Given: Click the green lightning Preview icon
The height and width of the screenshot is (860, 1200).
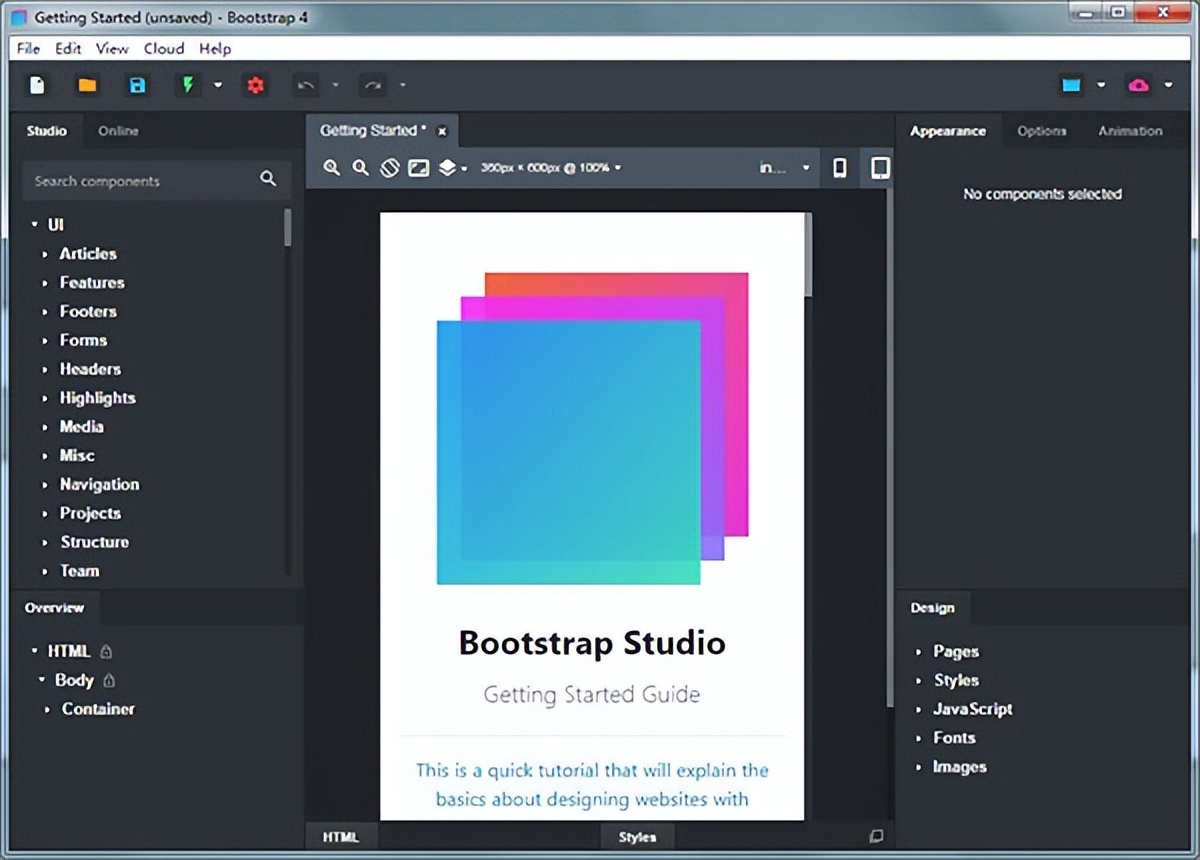Looking at the screenshot, I should pyautogui.click(x=187, y=86).
